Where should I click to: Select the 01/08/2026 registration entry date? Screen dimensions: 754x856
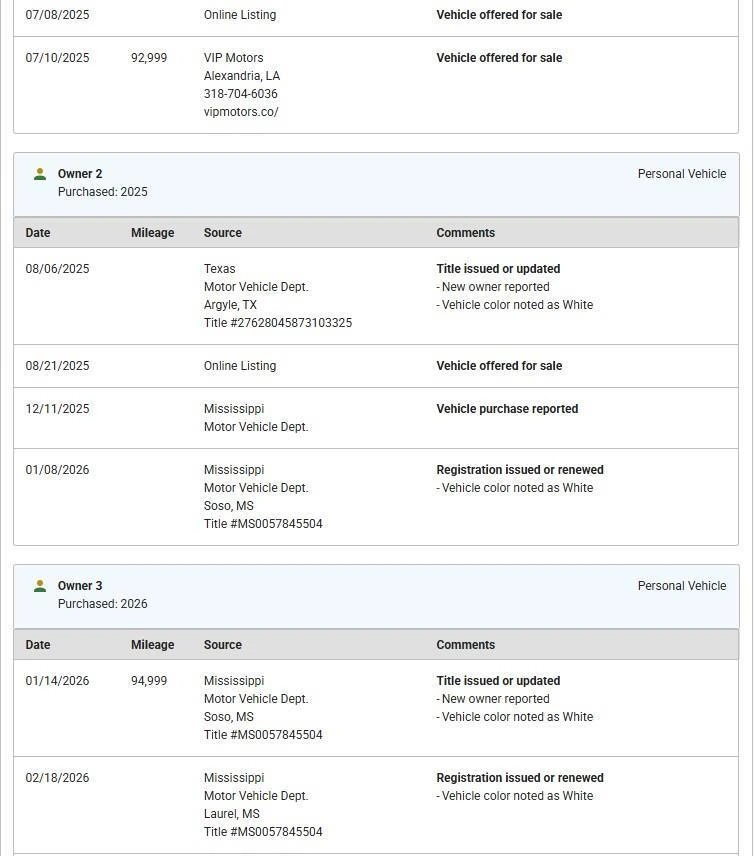57,470
